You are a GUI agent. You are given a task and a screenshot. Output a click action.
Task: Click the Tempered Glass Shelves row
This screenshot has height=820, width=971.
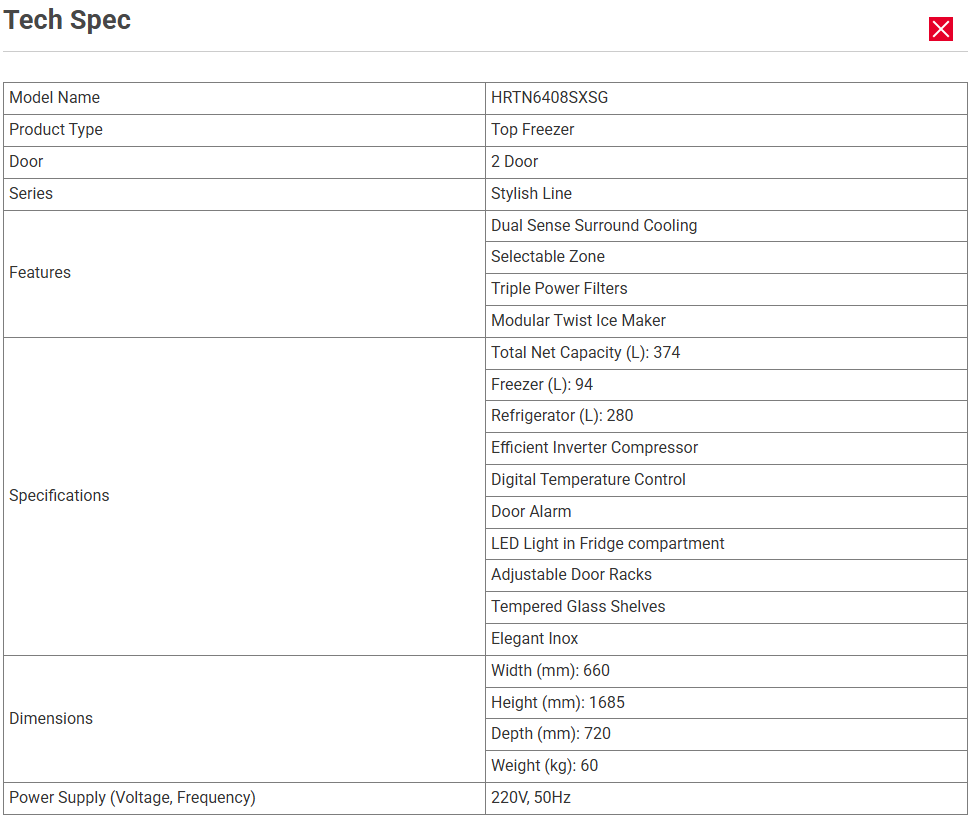pyautogui.click(x=577, y=607)
